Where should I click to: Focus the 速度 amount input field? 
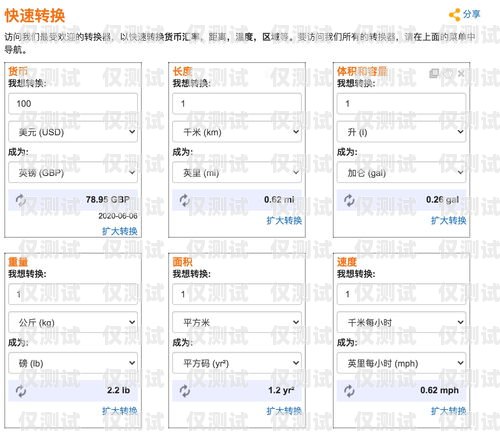coord(401,294)
